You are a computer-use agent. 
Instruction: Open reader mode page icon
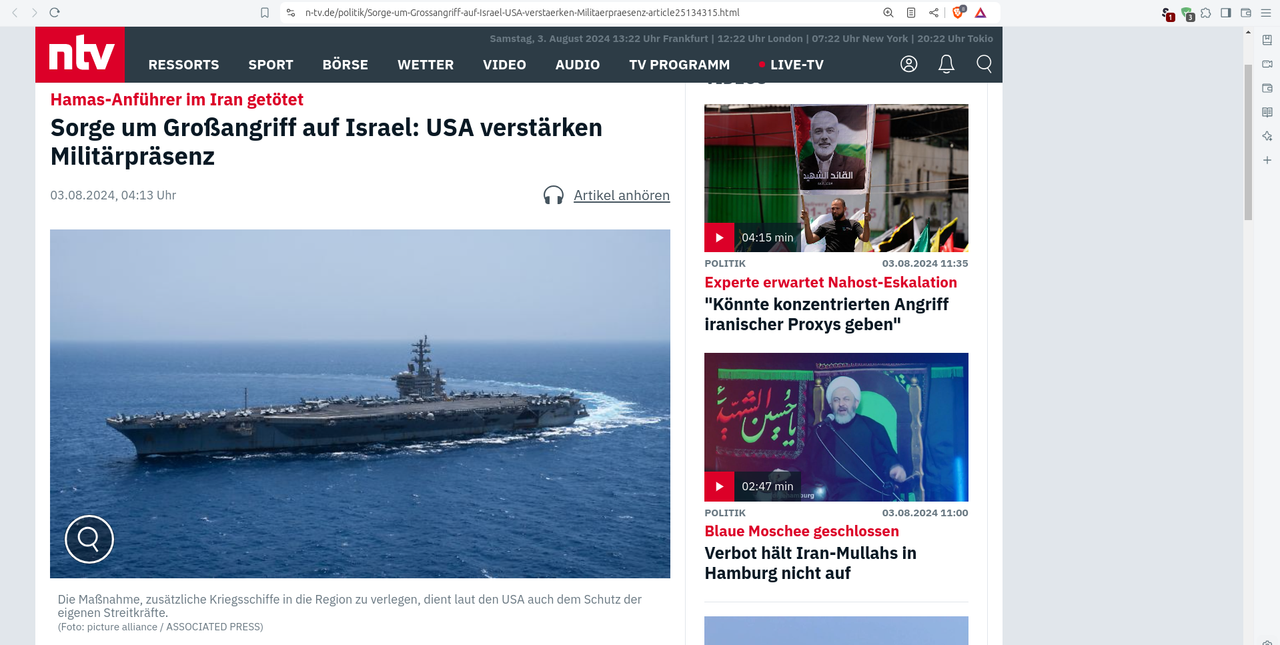pyautogui.click(x=911, y=12)
